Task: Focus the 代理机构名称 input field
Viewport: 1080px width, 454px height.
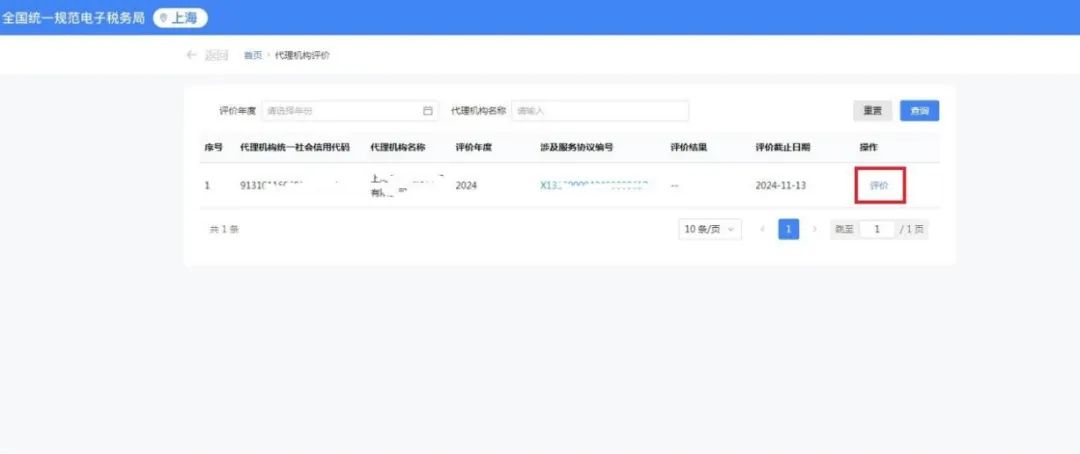Action: point(599,111)
